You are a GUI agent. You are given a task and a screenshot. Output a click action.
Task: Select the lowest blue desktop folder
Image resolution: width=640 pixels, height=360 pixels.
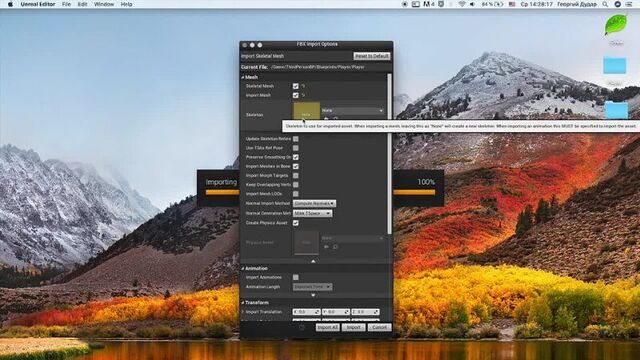tap(616, 110)
